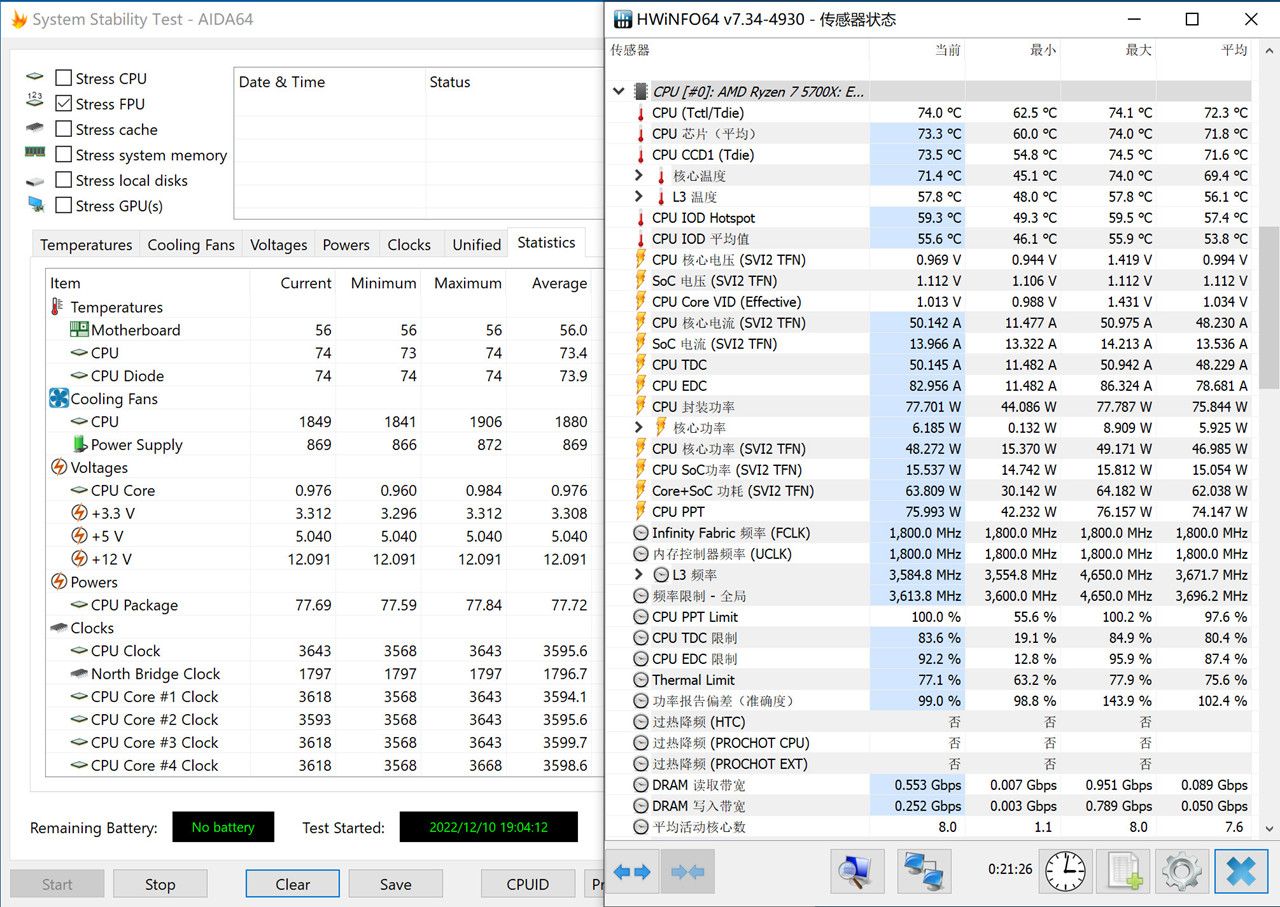The height and width of the screenshot is (907, 1280).
Task: Click the Save button in AIDA64
Action: click(x=396, y=884)
